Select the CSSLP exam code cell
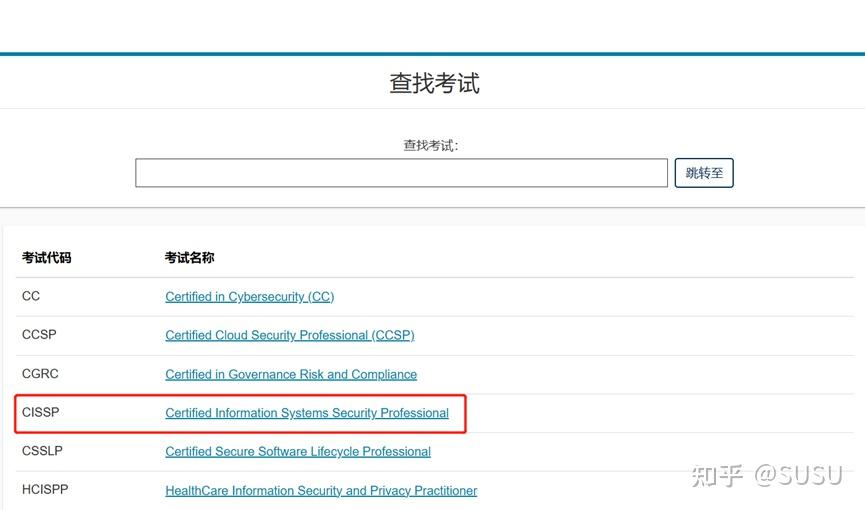The height and width of the screenshot is (510, 865). pos(42,451)
